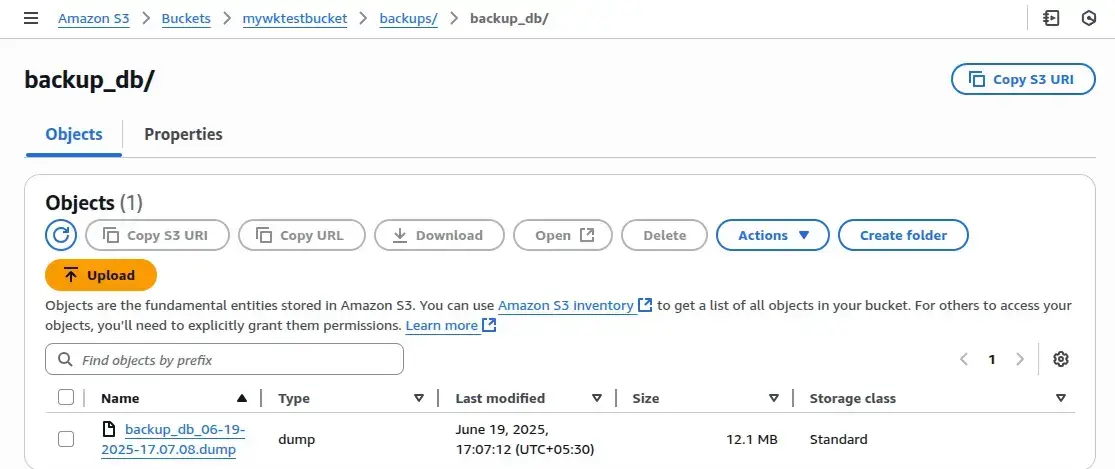Click the hexagon icon in top-right header
The width and height of the screenshot is (1115, 469).
(x=1089, y=18)
